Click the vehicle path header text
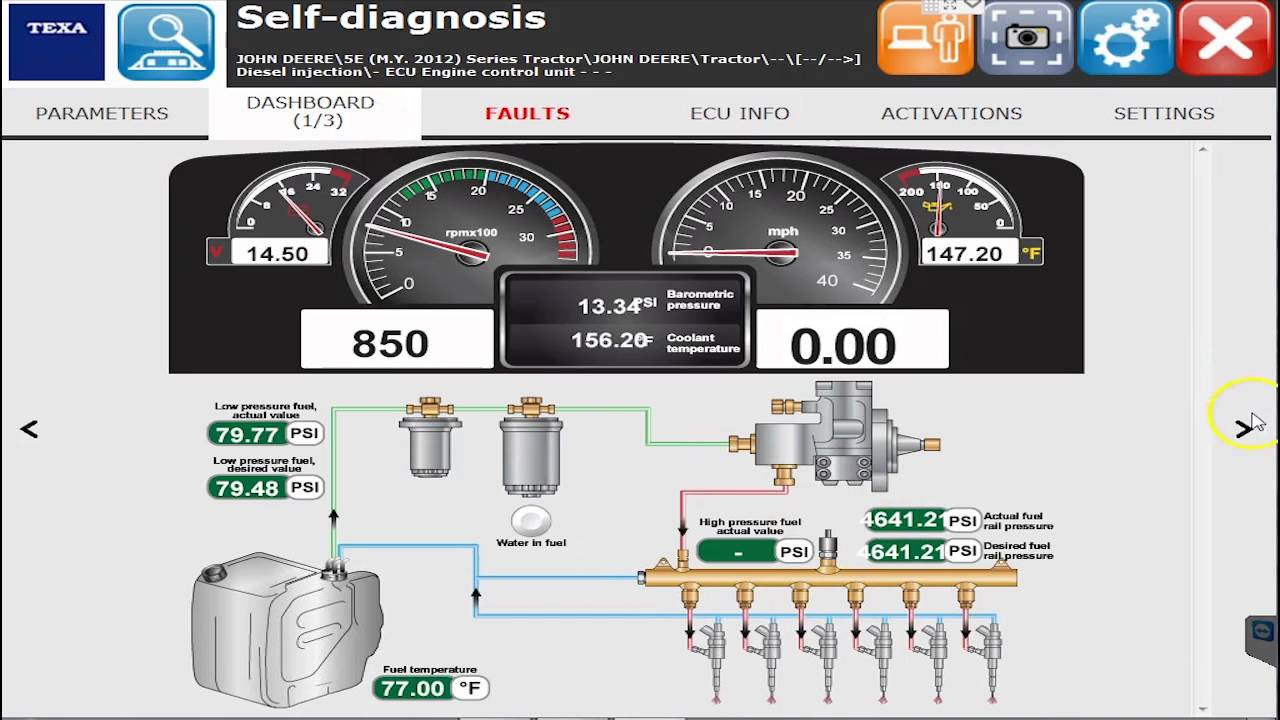The image size is (1280, 720). 548,65
